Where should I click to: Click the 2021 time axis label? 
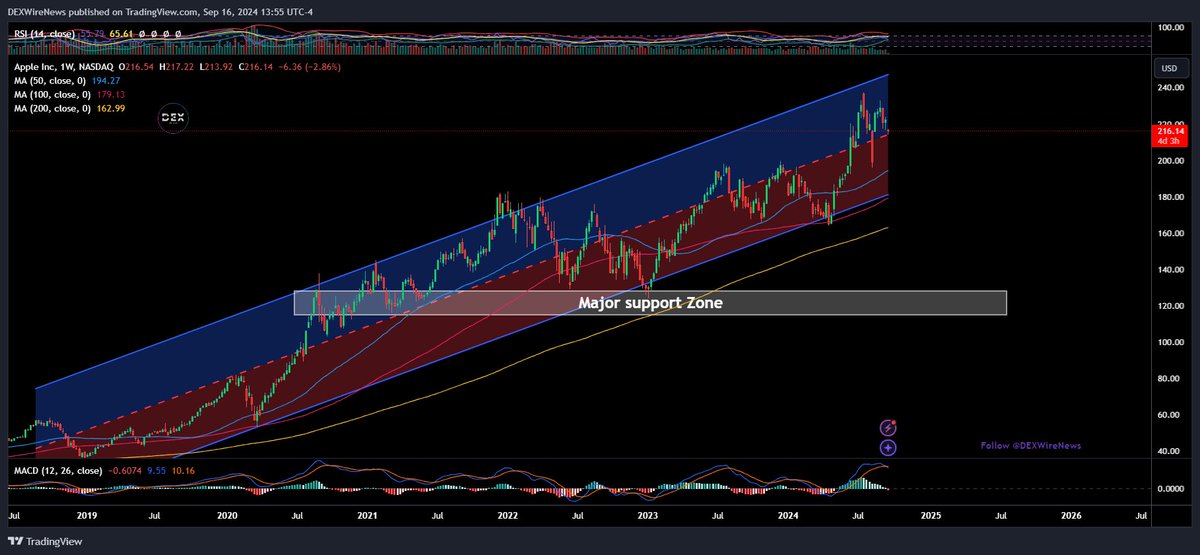[367, 517]
